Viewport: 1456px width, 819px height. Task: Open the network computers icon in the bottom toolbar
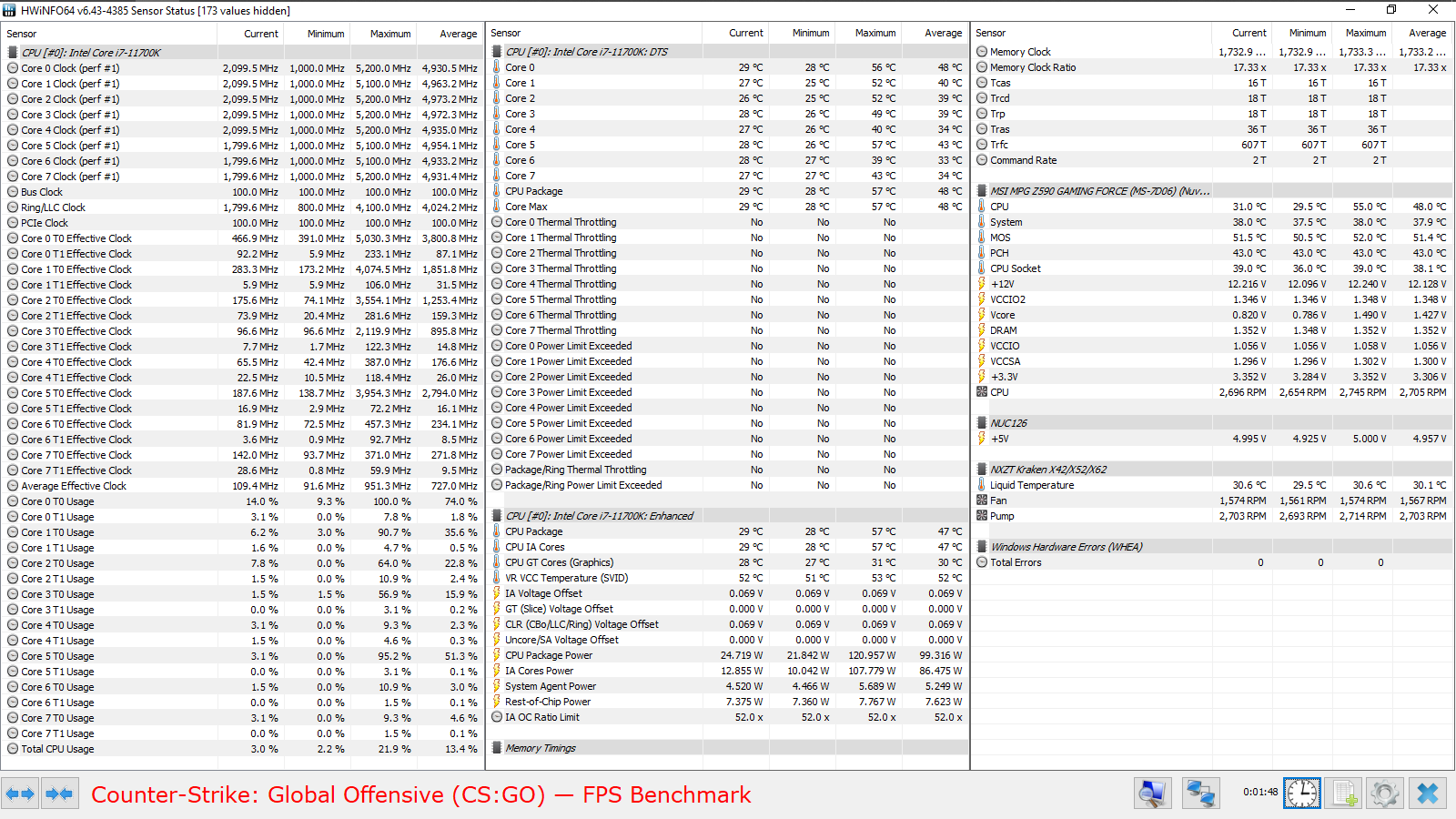pos(1200,794)
